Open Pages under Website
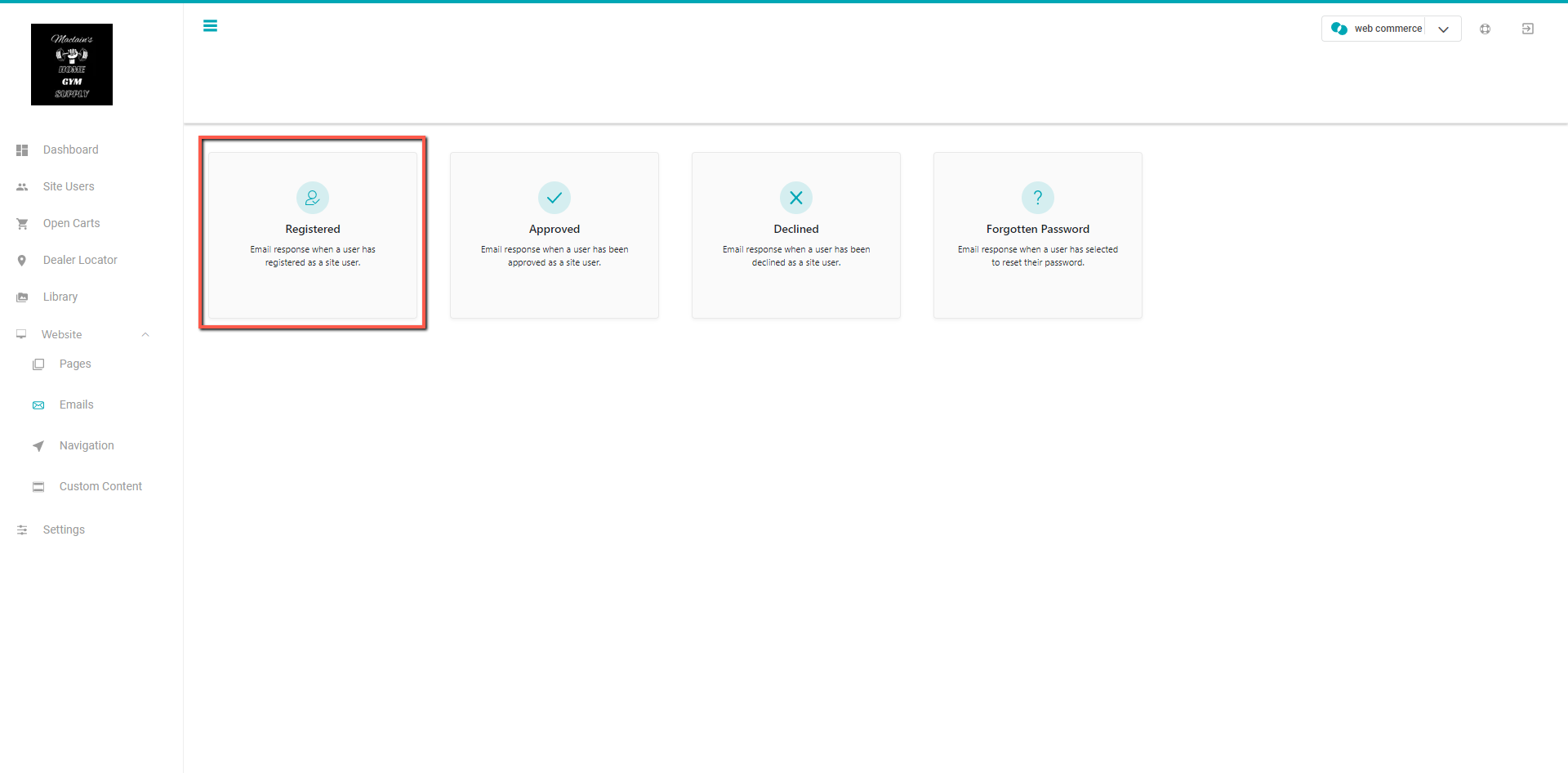1568x773 pixels. click(x=75, y=364)
